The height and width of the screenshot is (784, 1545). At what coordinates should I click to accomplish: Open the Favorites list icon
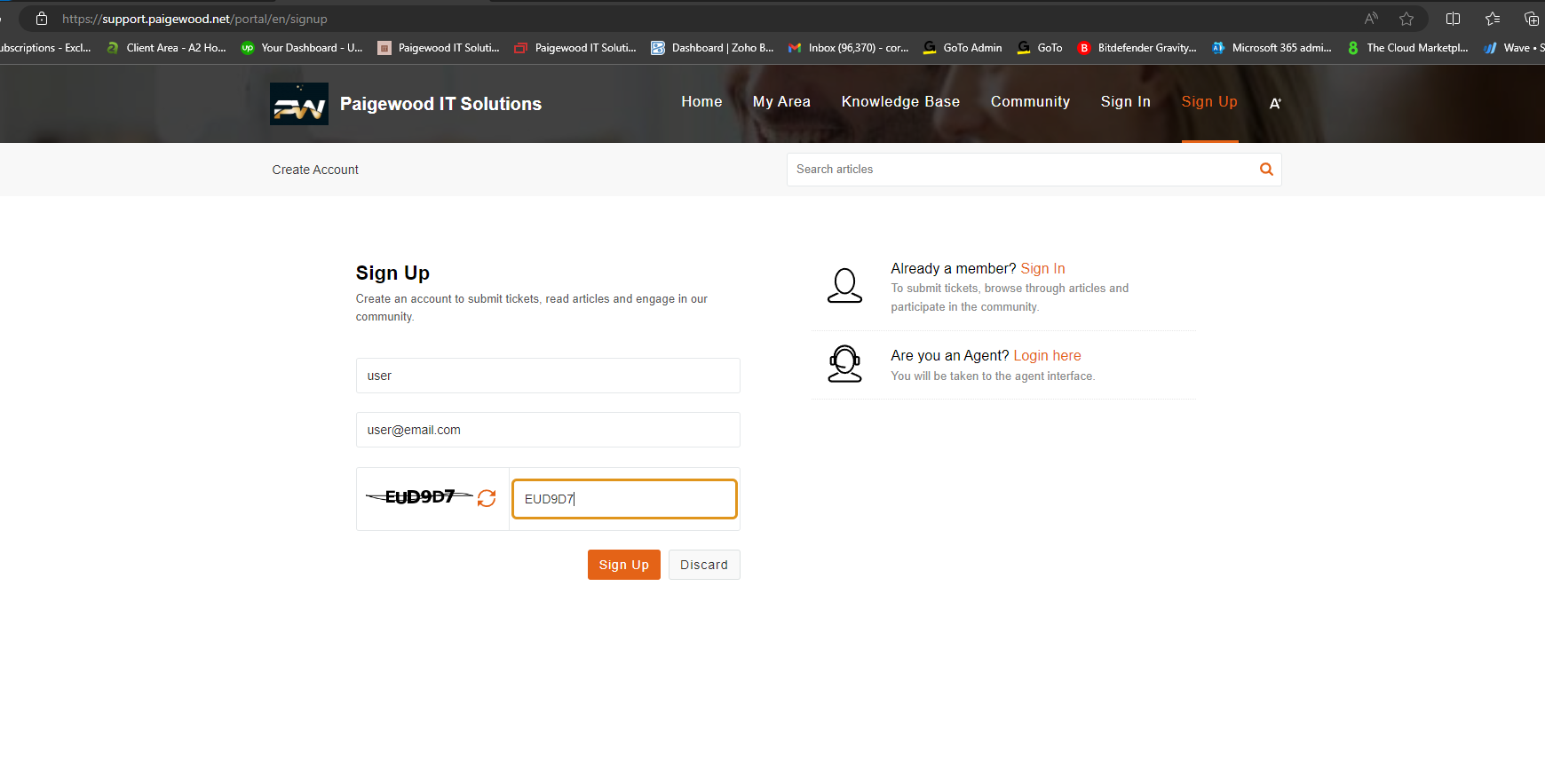[x=1493, y=19]
